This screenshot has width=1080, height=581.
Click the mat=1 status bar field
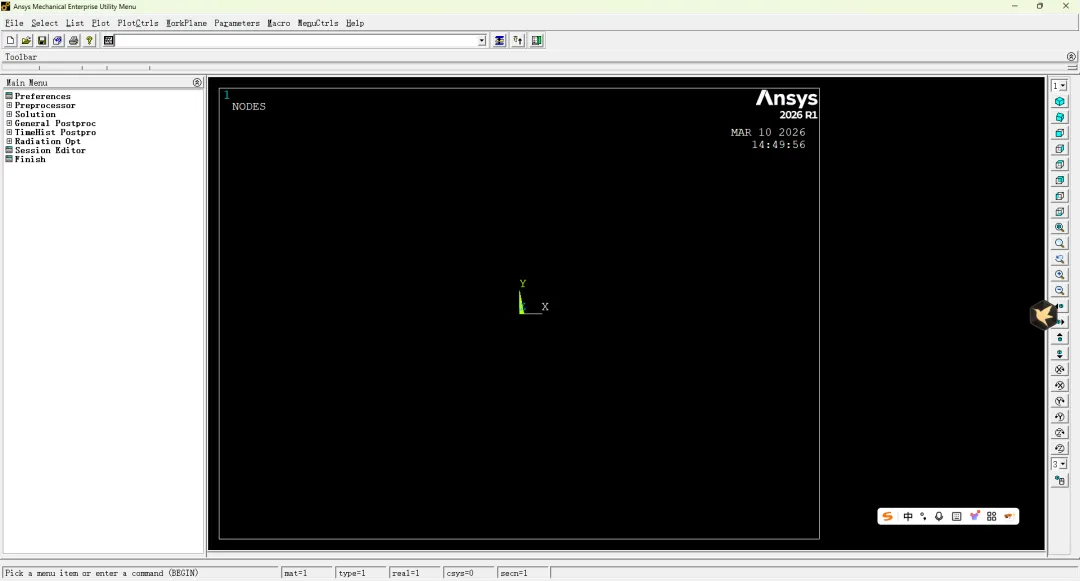click(x=307, y=573)
